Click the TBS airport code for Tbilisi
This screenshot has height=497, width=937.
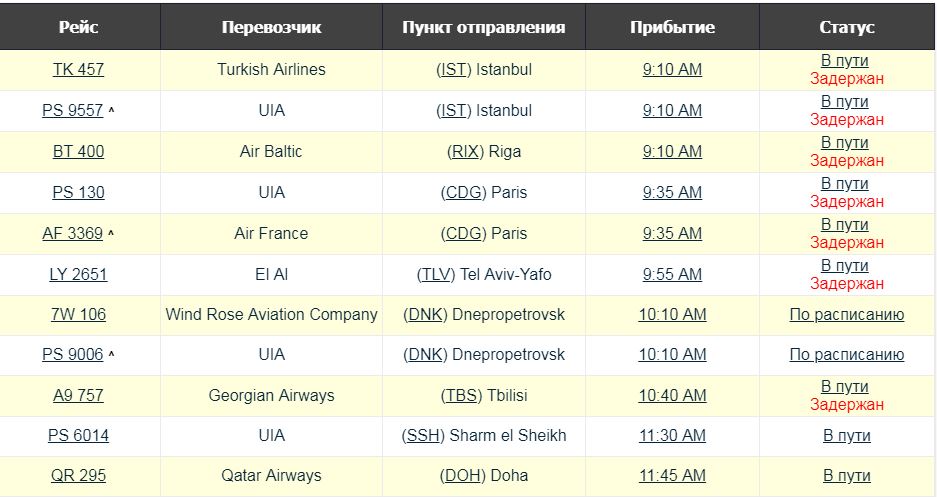(x=460, y=395)
